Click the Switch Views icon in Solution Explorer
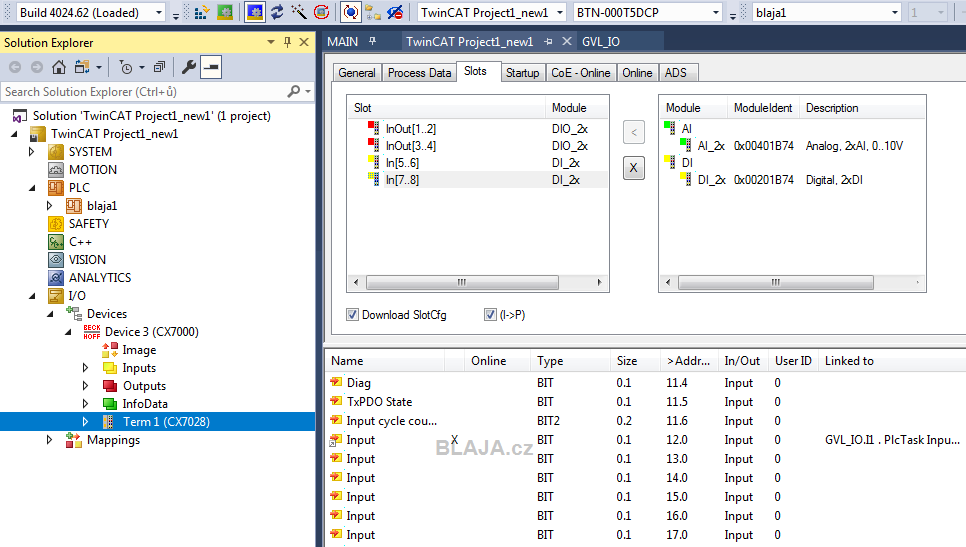Screen dimensions: 966x547 [82, 67]
